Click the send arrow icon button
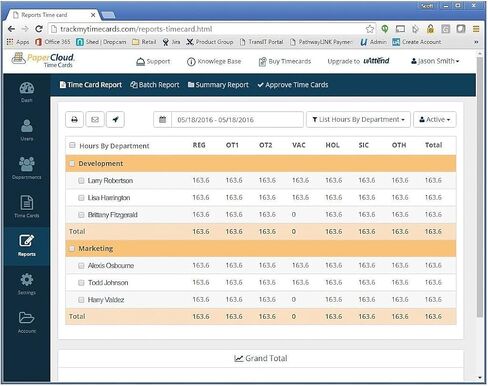Screen dimensions: 488x386 coord(115,119)
